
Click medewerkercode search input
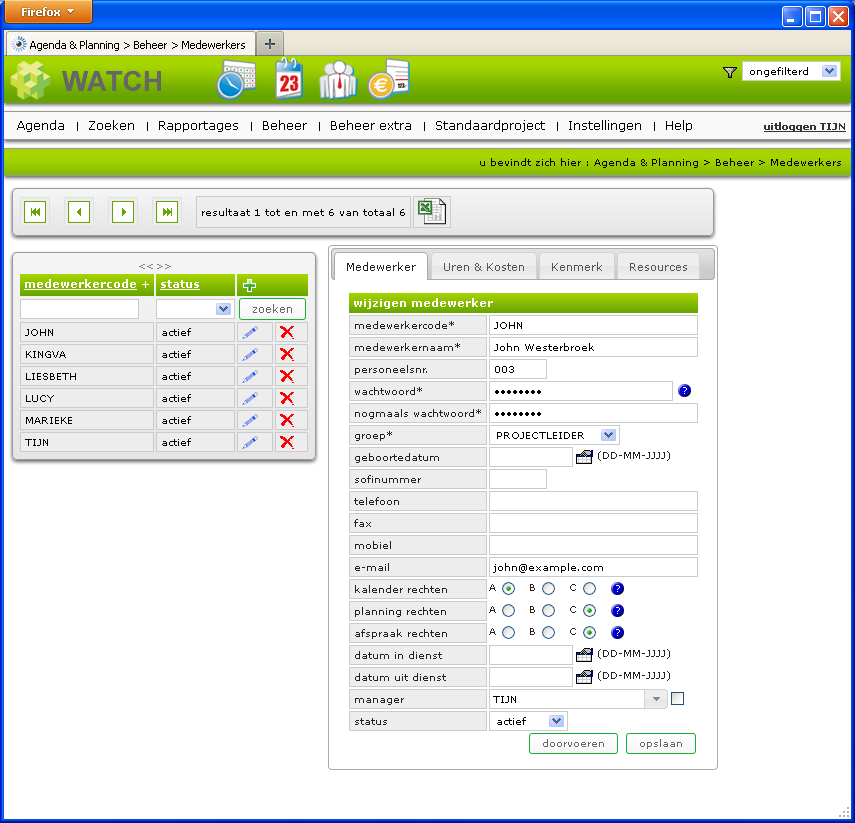click(x=80, y=309)
